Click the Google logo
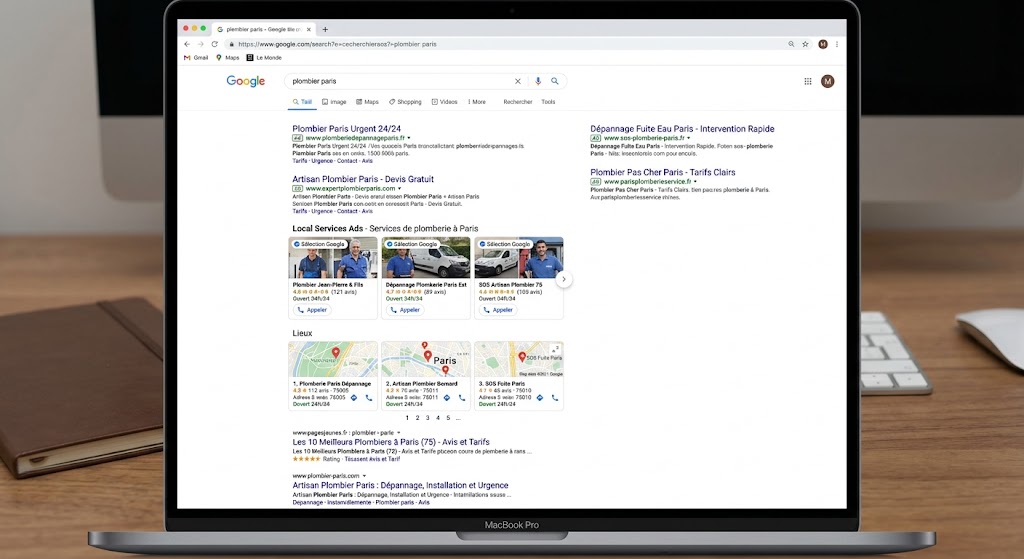The height and width of the screenshot is (559, 1024). click(246, 81)
